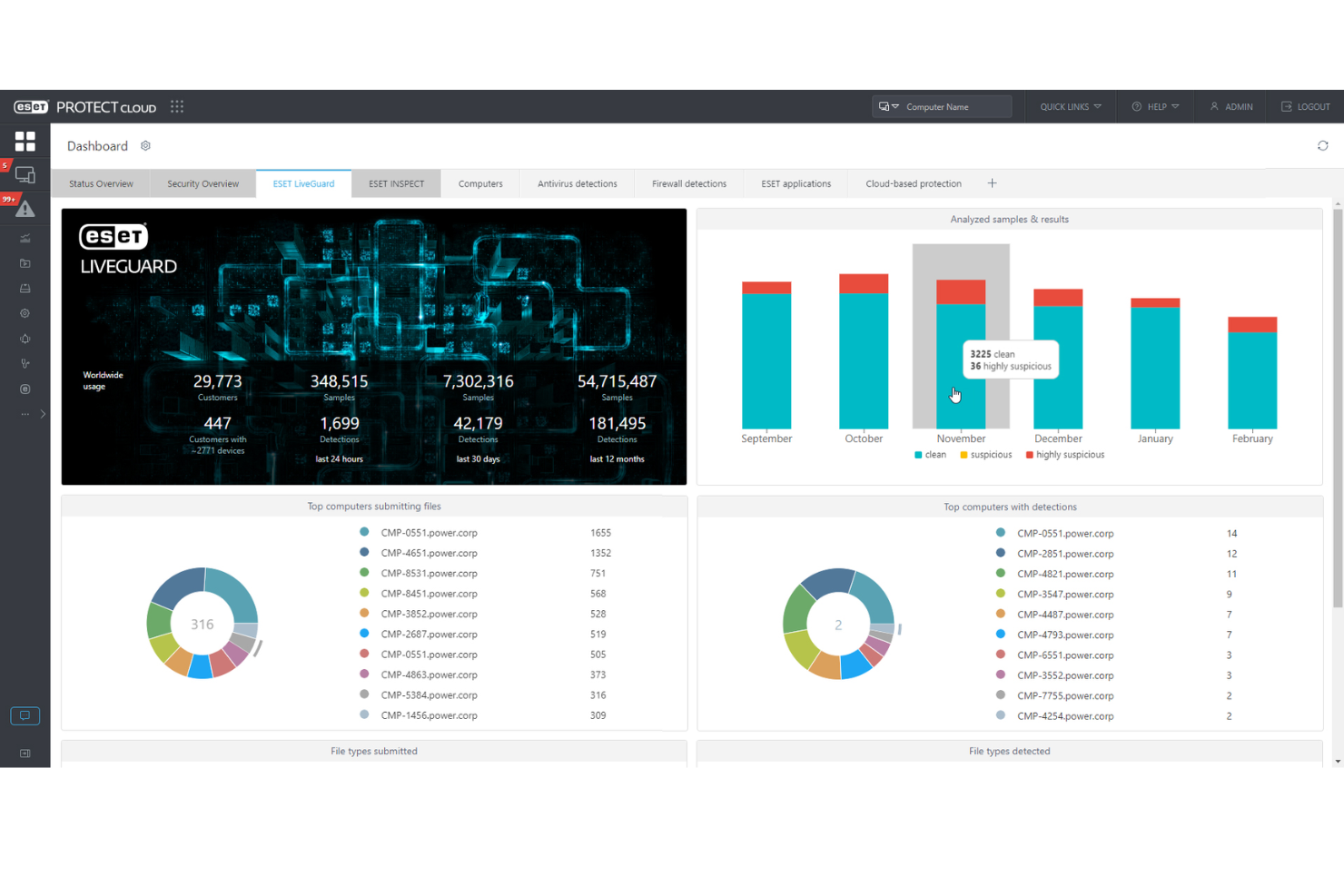Switch to the ESET INSPECT tab

396,183
